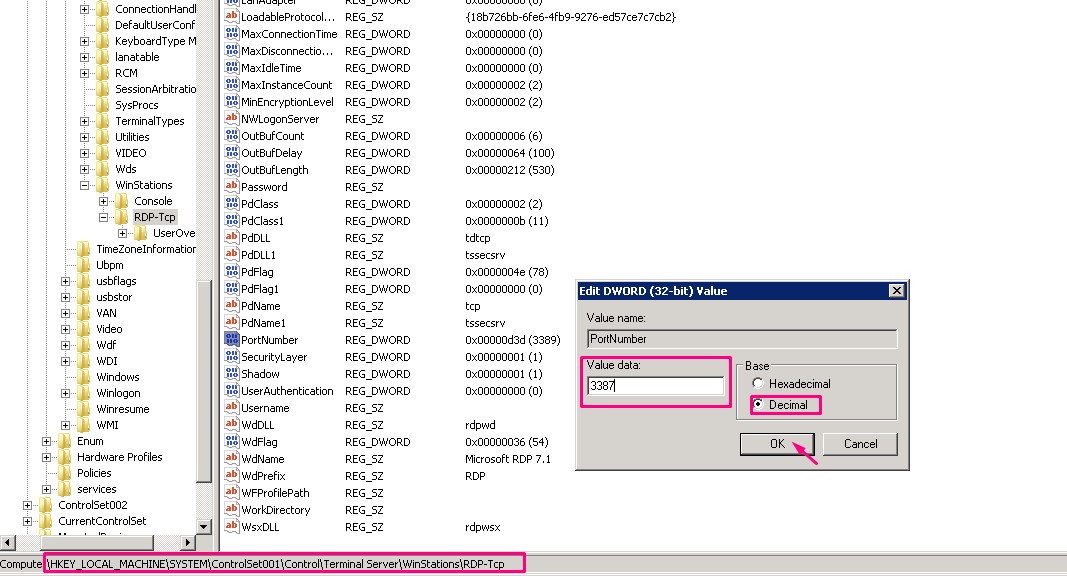Click the WorkDirectory string icon
The width and height of the screenshot is (1067, 576).
(x=231, y=509)
